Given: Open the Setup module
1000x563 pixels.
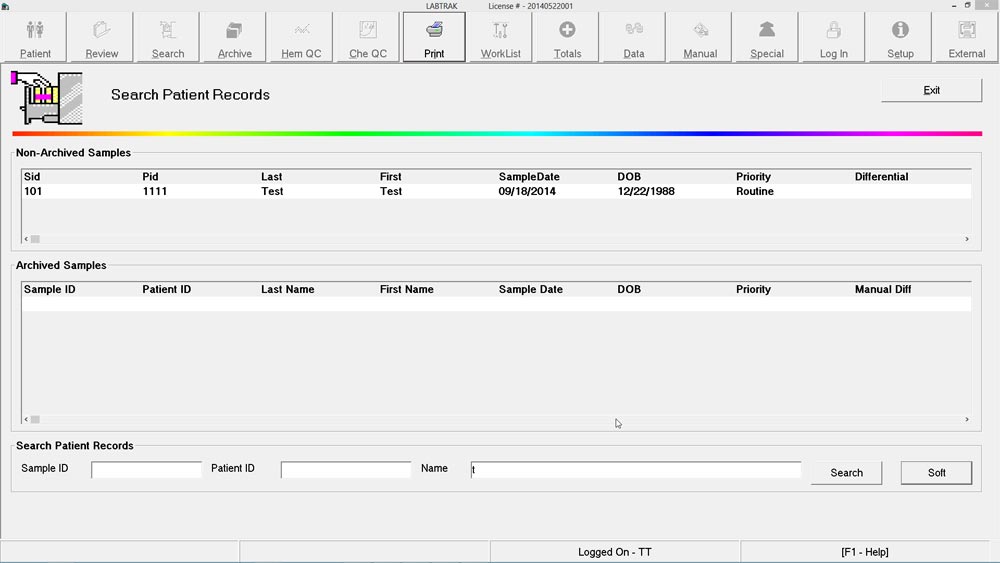Looking at the screenshot, I should 900,38.
